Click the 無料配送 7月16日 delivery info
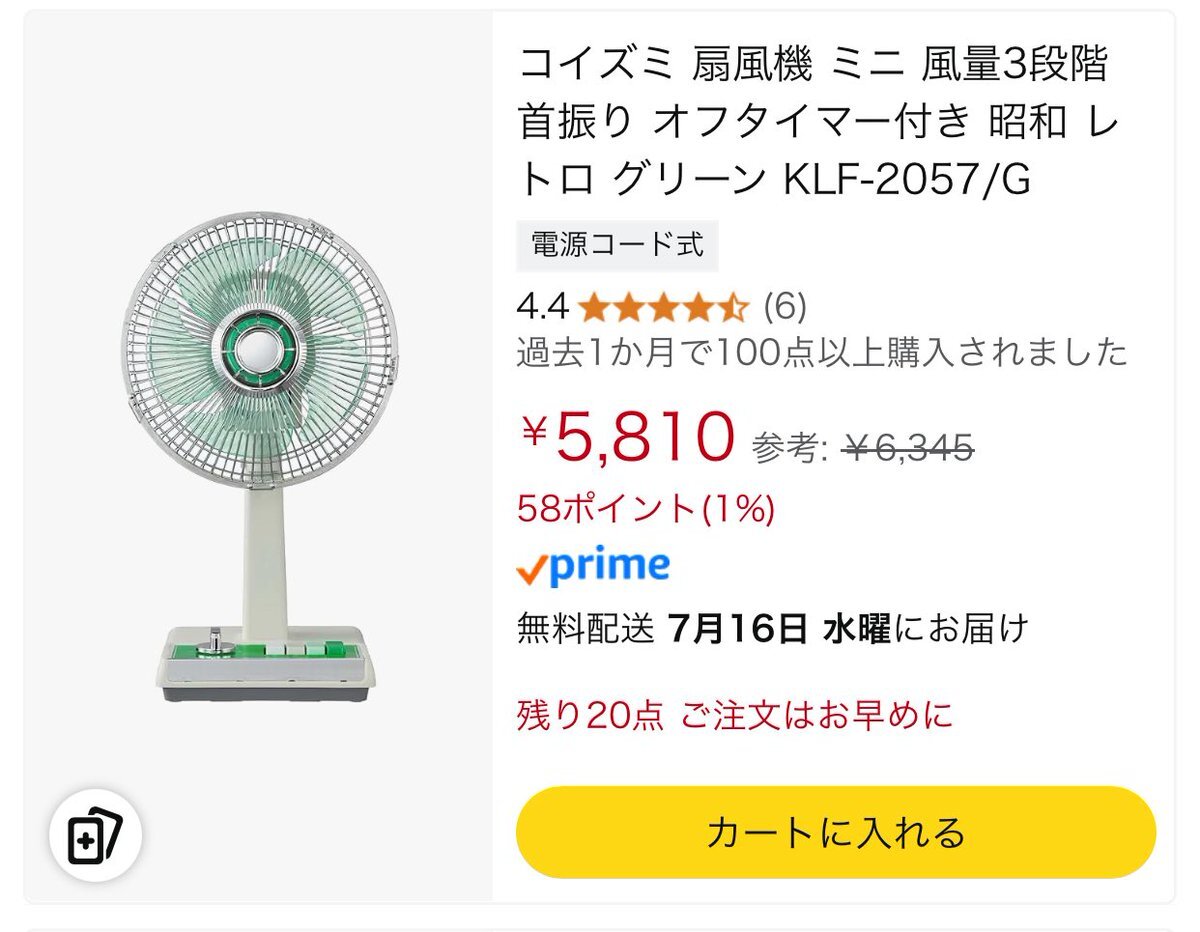 tap(772, 629)
